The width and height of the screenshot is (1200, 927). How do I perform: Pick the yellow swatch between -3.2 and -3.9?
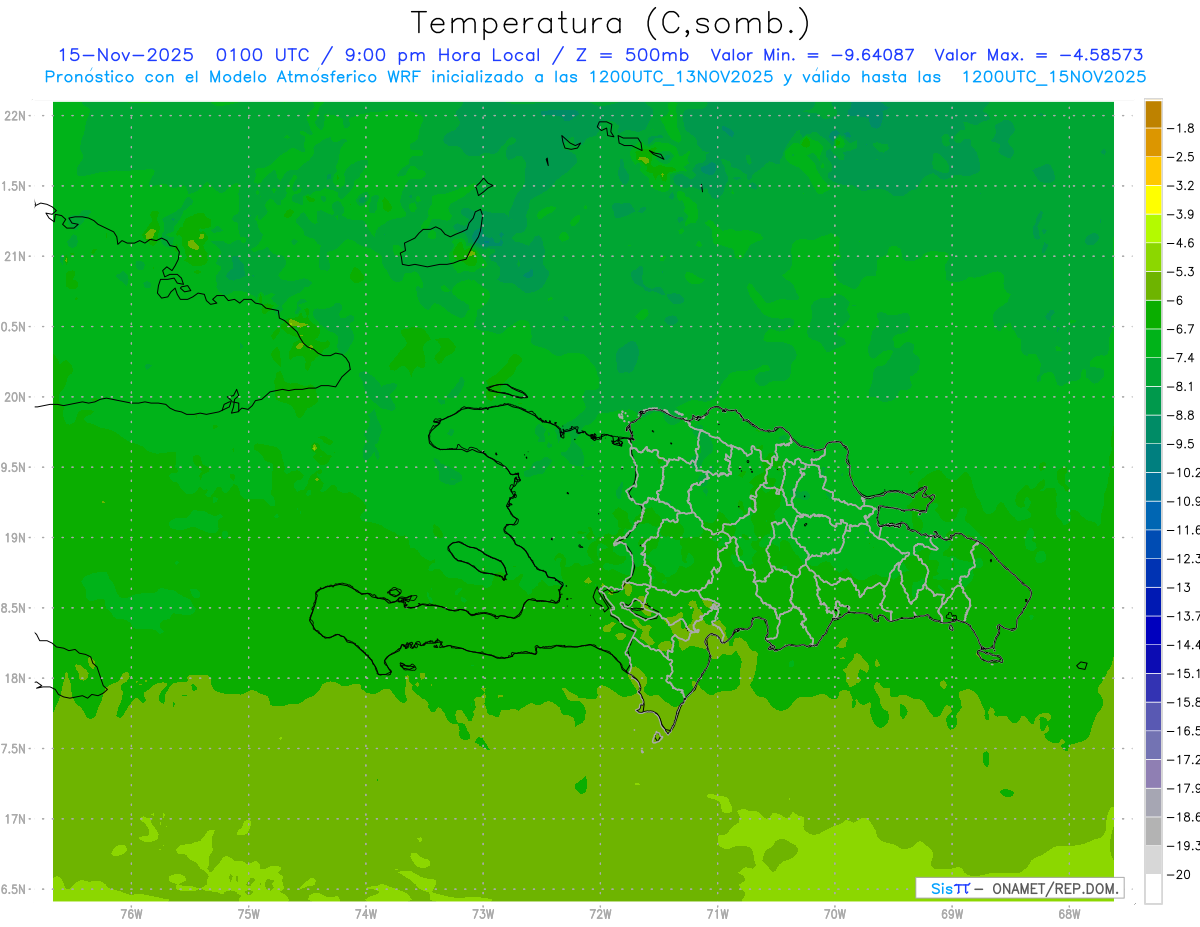[x=1153, y=200]
